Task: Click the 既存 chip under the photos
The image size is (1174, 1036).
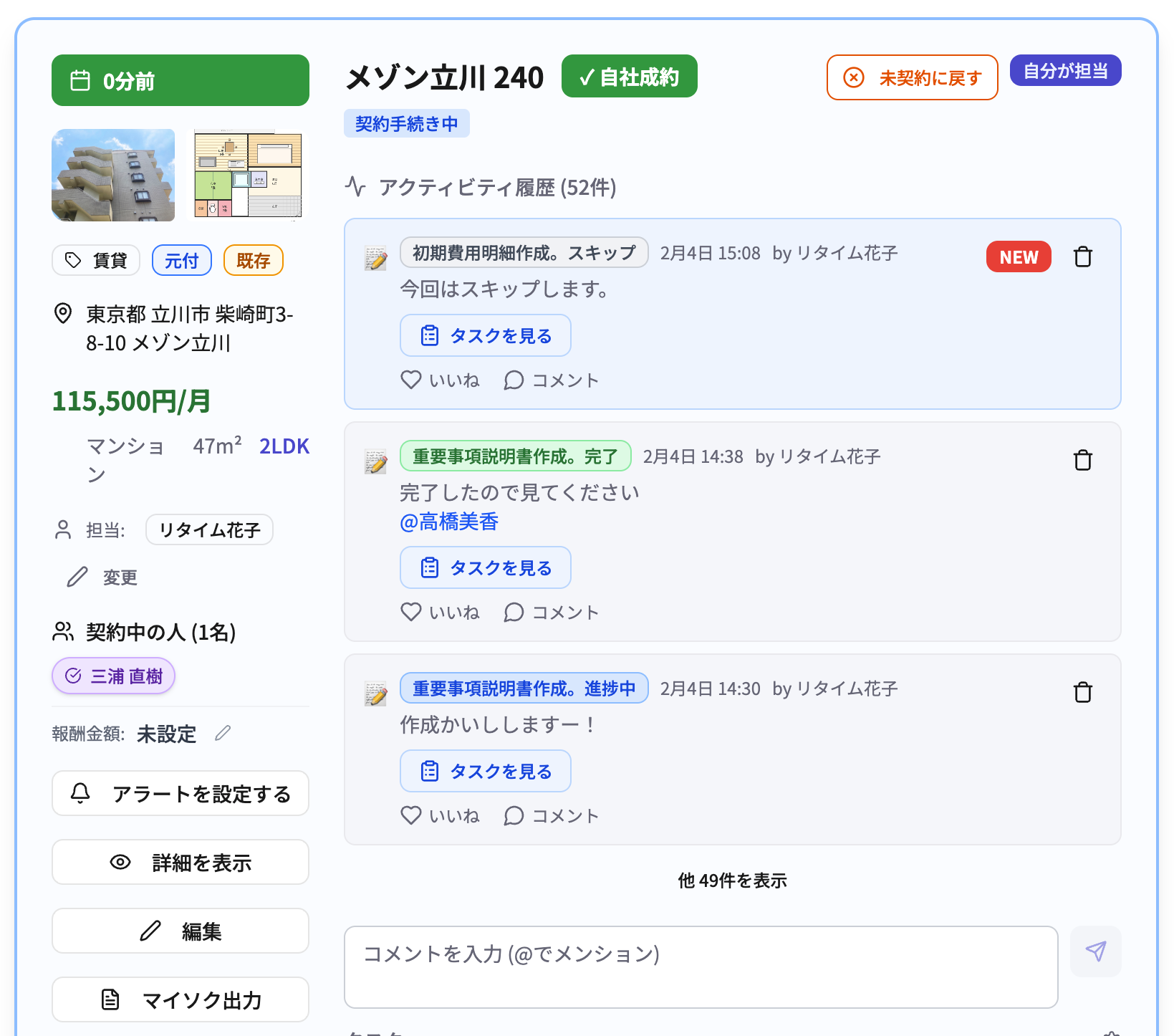Action: (x=253, y=260)
